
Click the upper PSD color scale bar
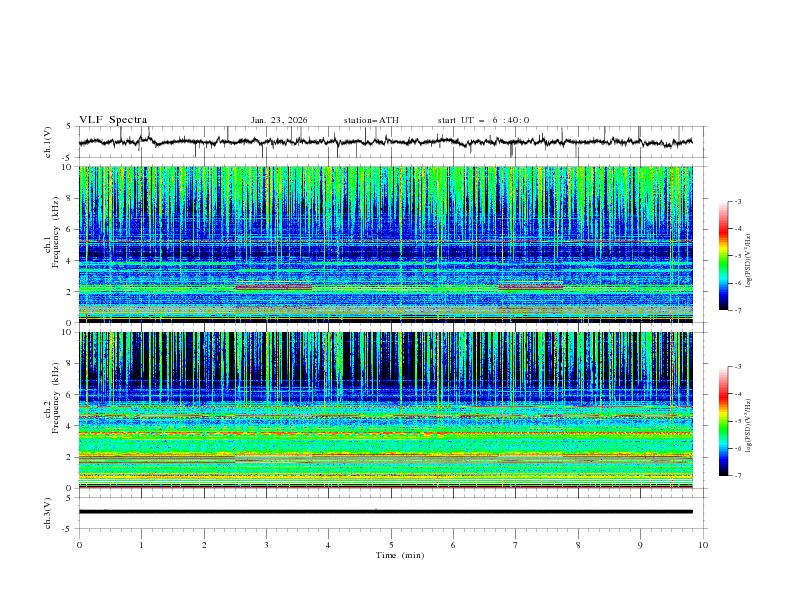pyautogui.click(x=723, y=256)
